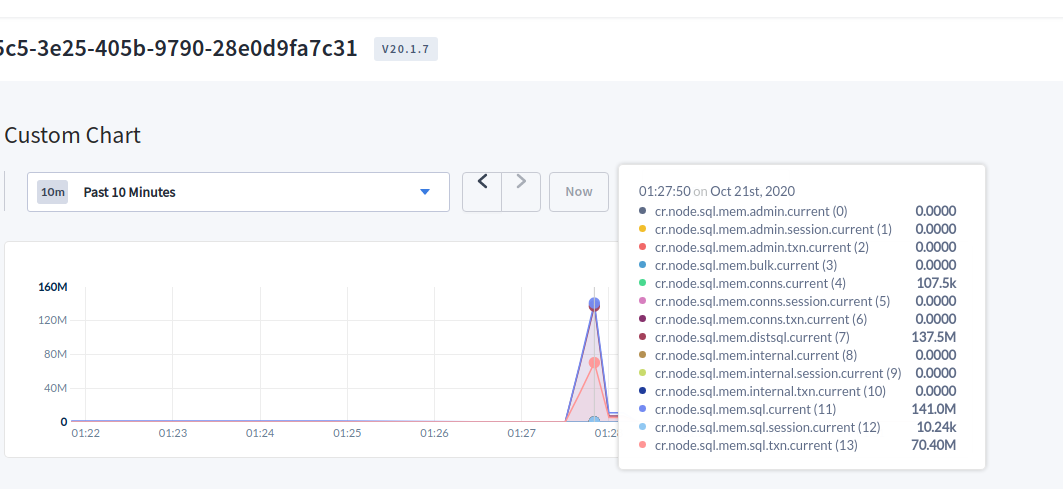This screenshot has width=1063, height=489.
Task: Click the 107.5k conns.current value
Action: pyautogui.click(x=935, y=283)
